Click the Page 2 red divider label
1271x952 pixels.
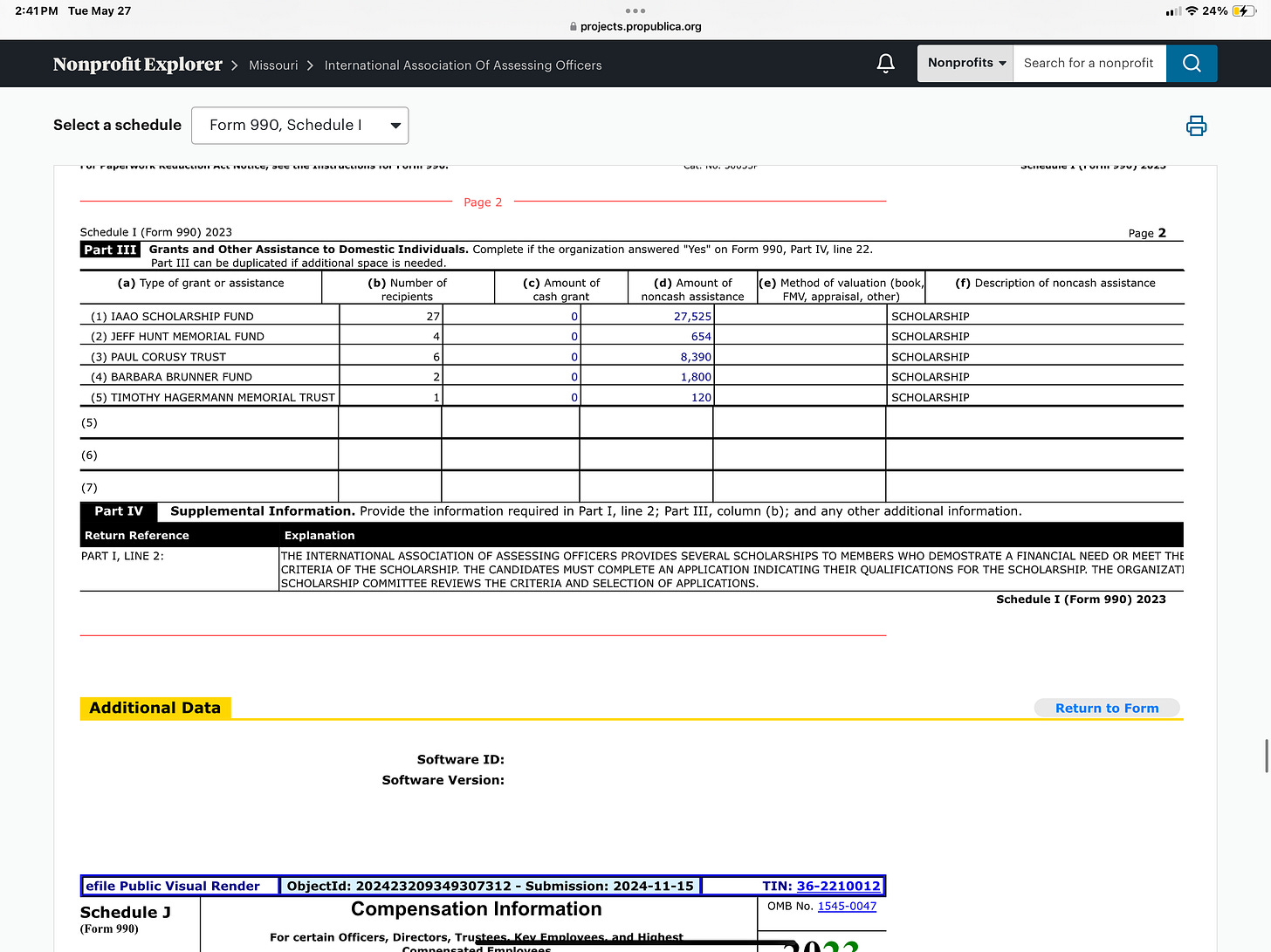tap(483, 202)
